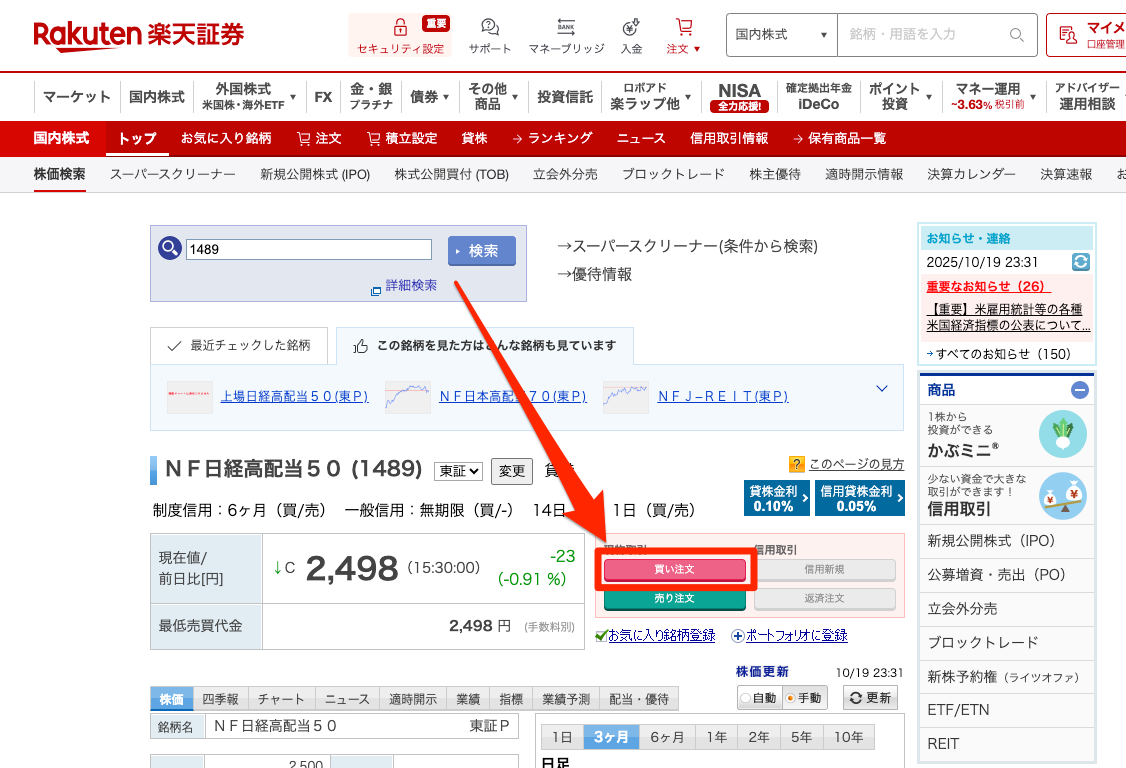
Task: Open the 上場日経高配当50 chart thumbnail
Action: [x=189, y=396]
